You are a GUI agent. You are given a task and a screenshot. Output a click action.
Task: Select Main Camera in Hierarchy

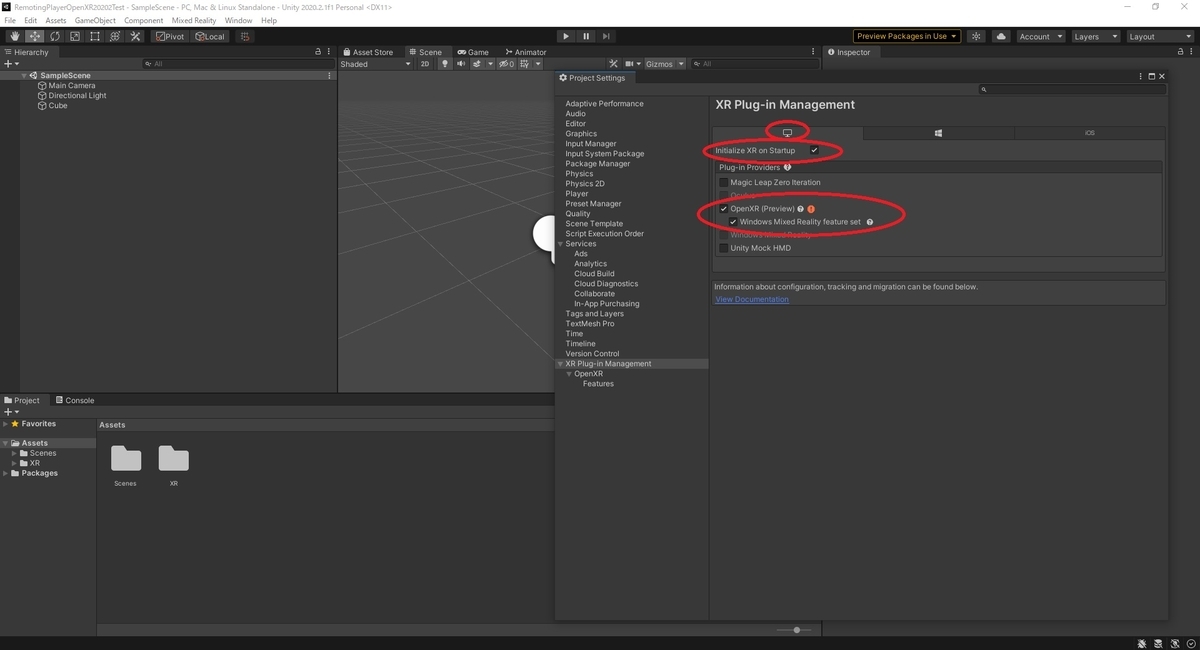tap(72, 86)
